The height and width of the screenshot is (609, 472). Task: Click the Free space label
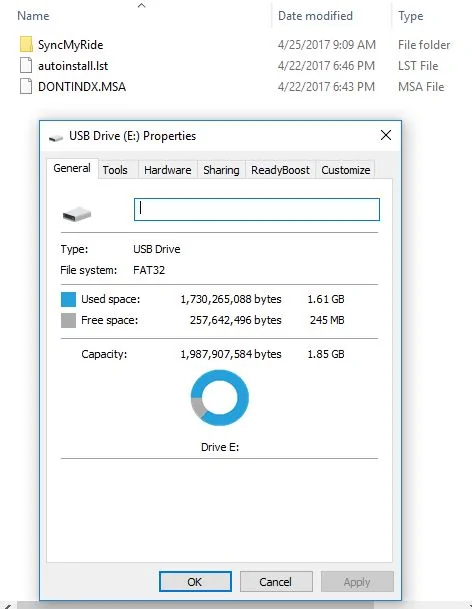point(110,320)
